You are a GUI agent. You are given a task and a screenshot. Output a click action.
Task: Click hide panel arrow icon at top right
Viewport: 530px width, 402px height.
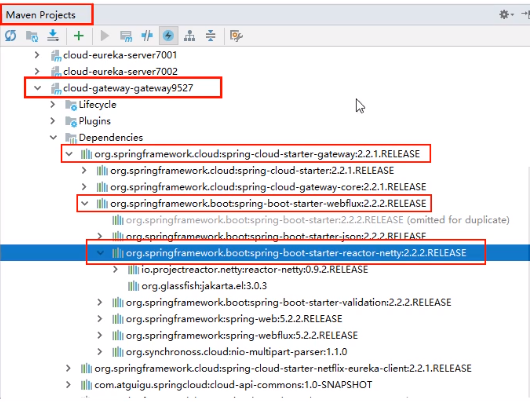click(x=525, y=14)
